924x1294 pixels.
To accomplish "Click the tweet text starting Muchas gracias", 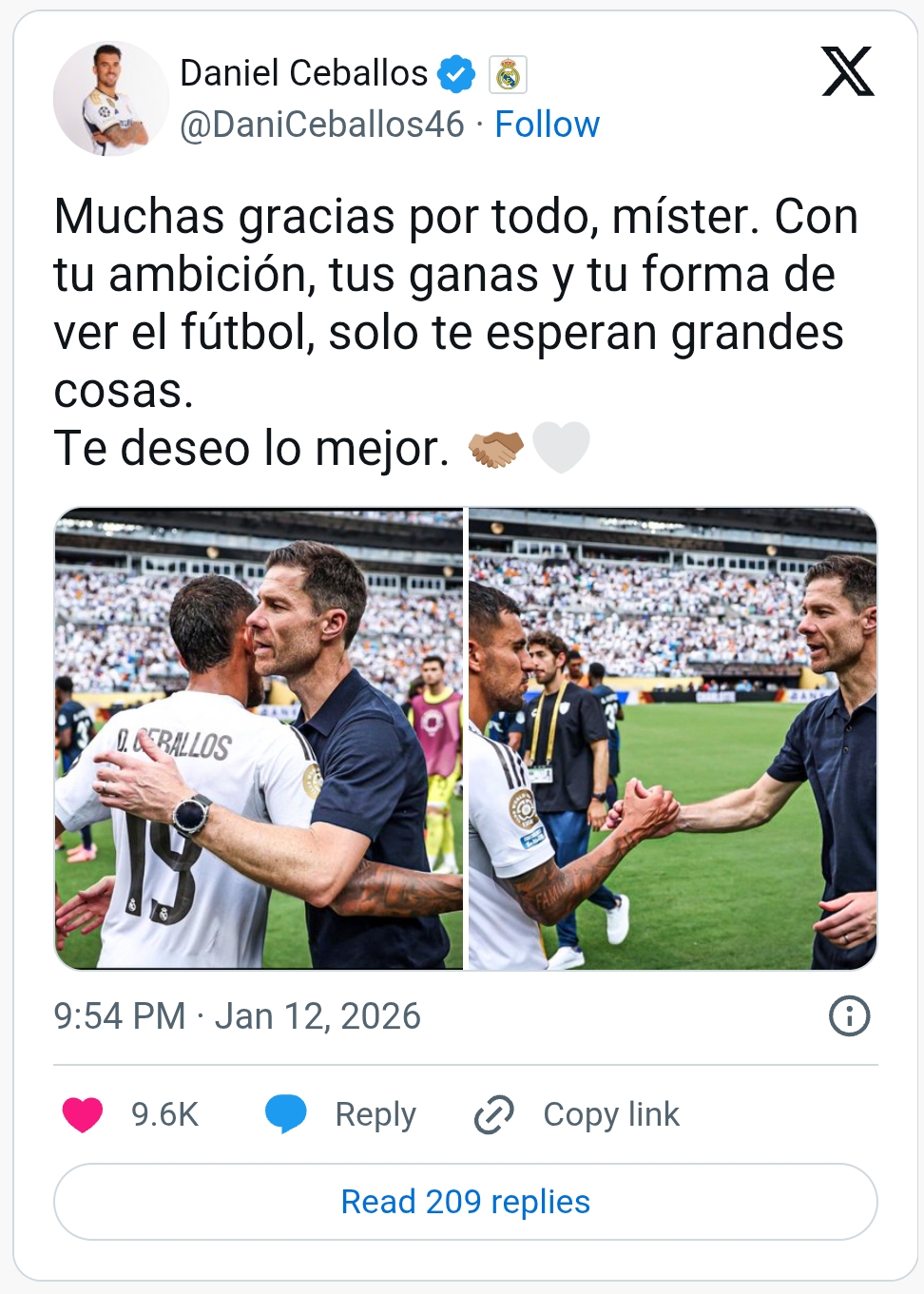I will 456,332.
